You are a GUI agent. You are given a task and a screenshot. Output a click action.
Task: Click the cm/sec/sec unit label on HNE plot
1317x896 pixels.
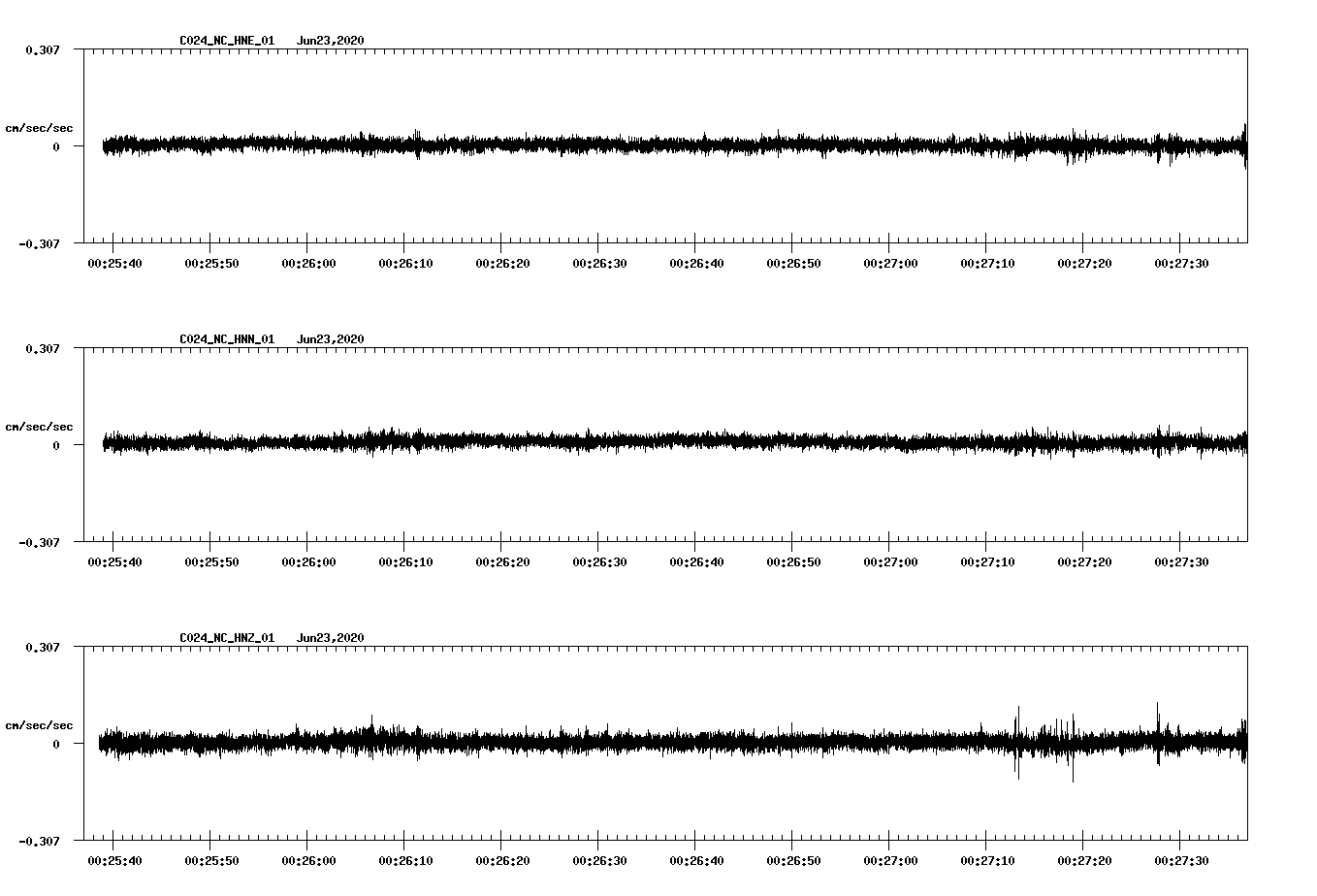(39, 128)
